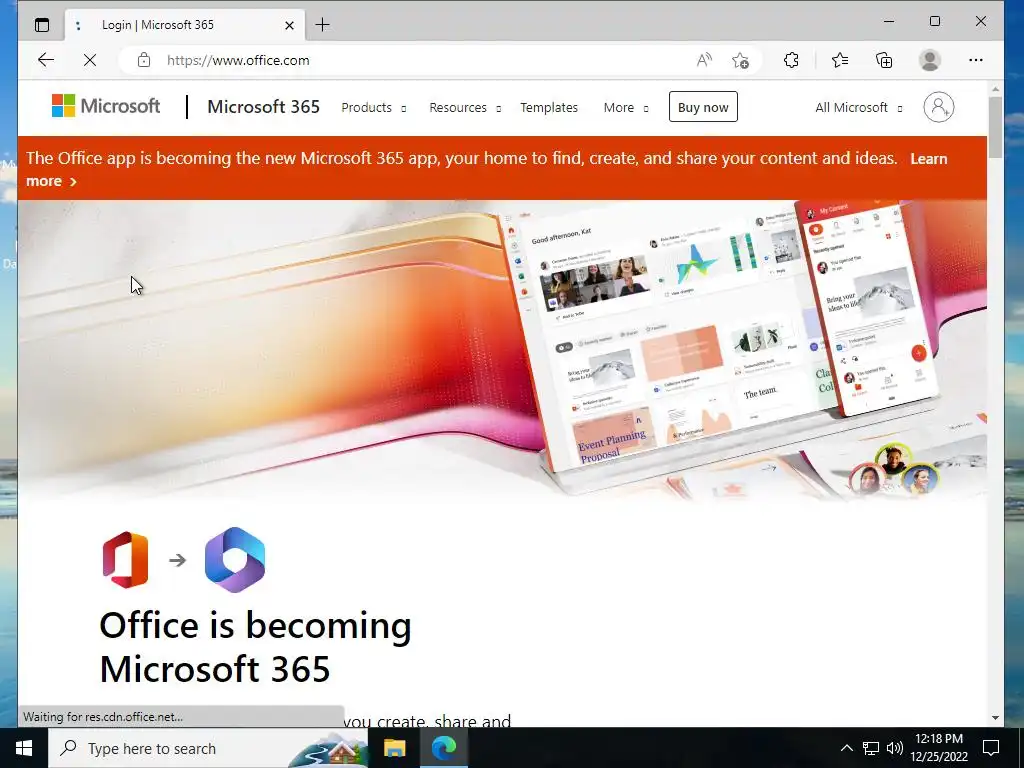Select the Login | Microsoft 365 tab

point(185,25)
